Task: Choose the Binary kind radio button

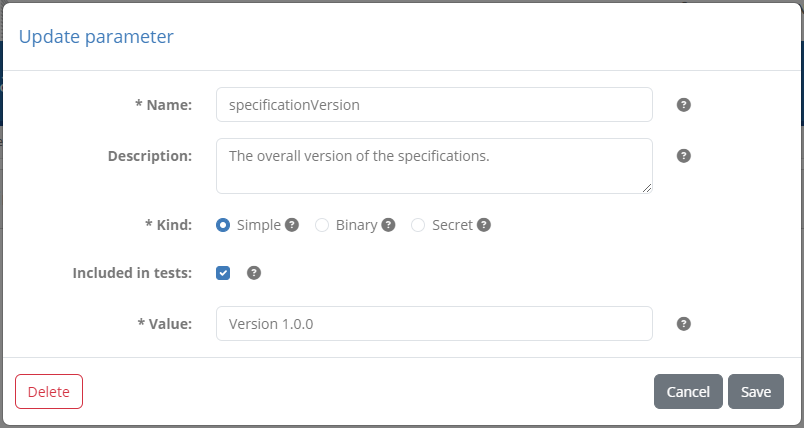Action: click(x=322, y=225)
